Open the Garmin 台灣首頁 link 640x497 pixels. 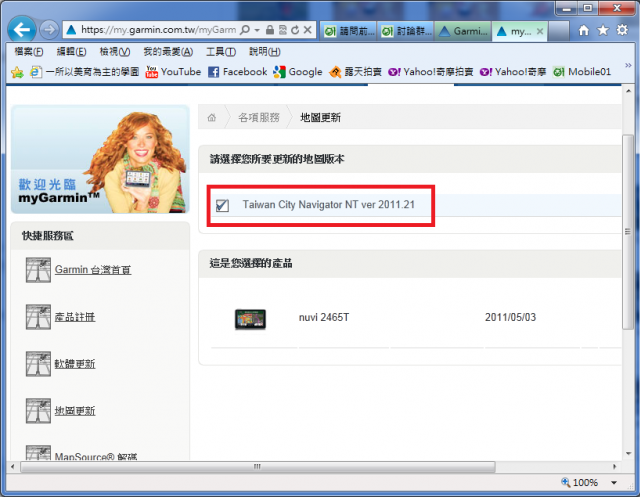(x=93, y=270)
